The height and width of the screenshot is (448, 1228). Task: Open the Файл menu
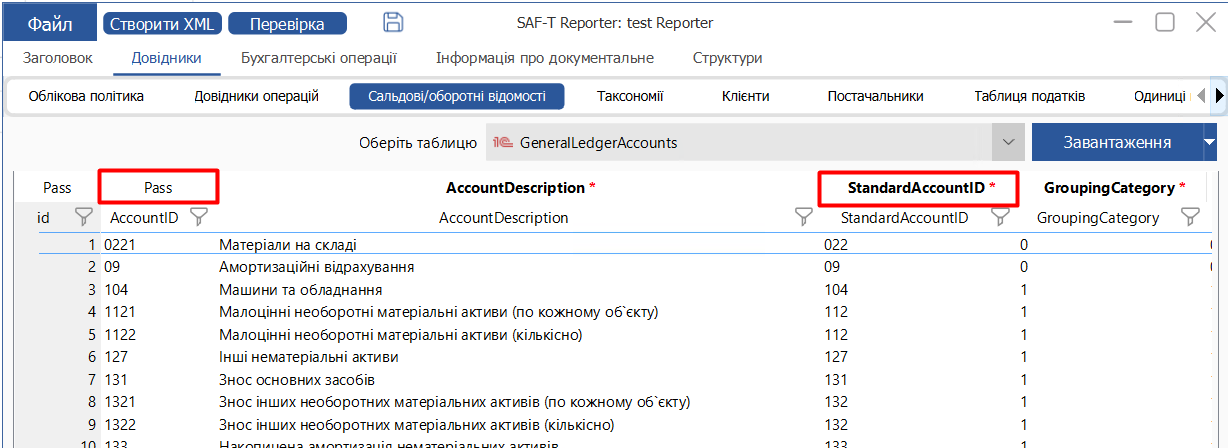point(50,23)
